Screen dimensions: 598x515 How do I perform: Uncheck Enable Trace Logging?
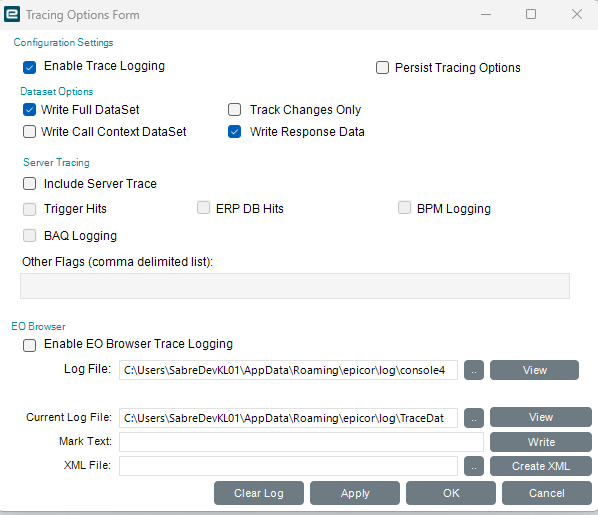coord(29,67)
